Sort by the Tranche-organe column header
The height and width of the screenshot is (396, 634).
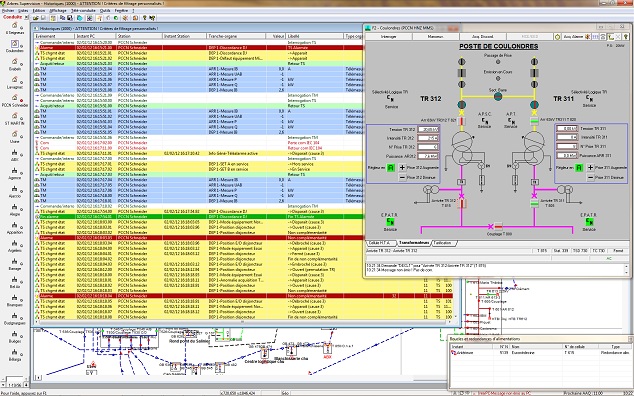tap(237, 36)
